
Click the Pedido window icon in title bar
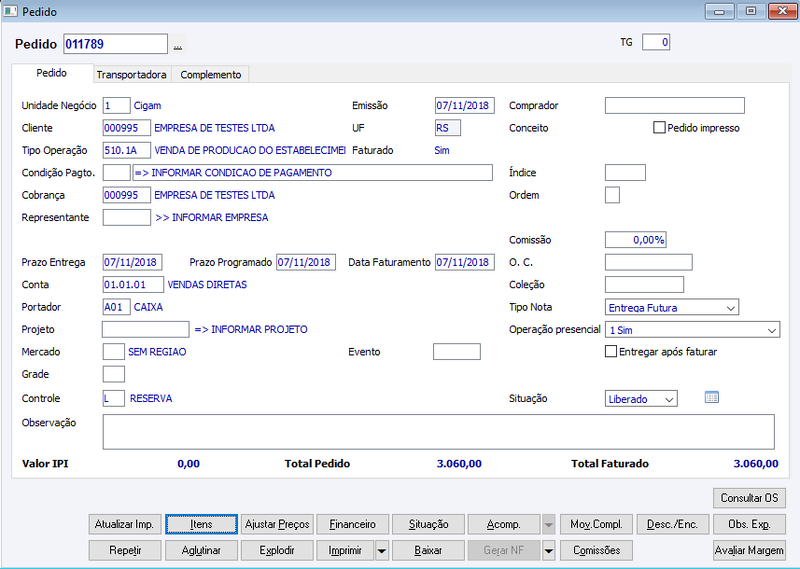[x=10, y=11]
